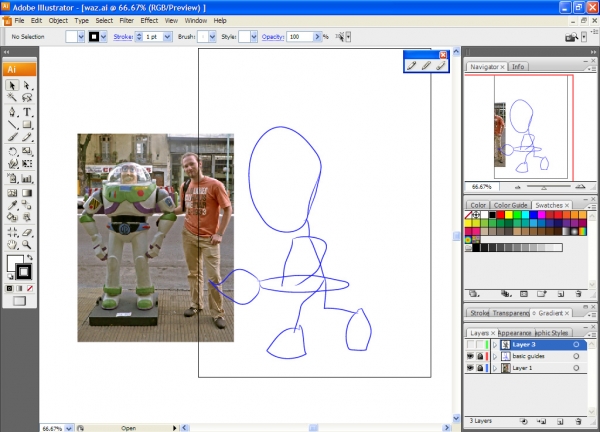Select the Live Paint Bucket tool
This screenshot has height=432, width=600.
click(x=12, y=217)
